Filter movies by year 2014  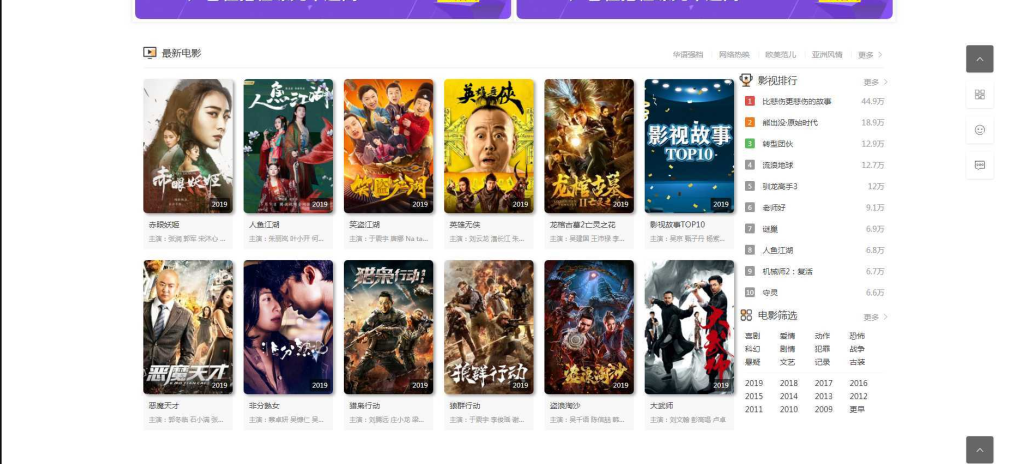point(788,397)
